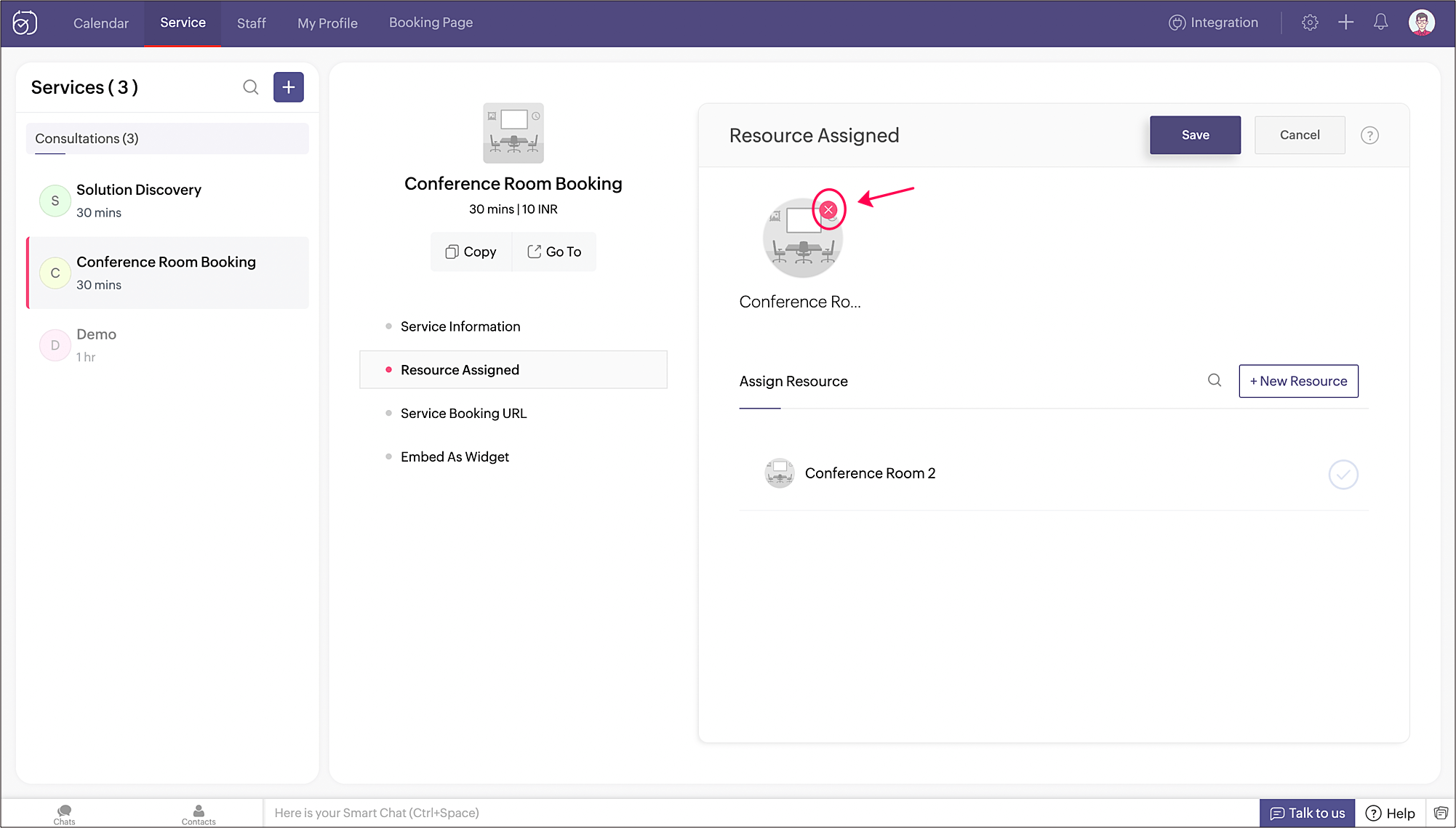Open notifications bell

[1380, 23]
